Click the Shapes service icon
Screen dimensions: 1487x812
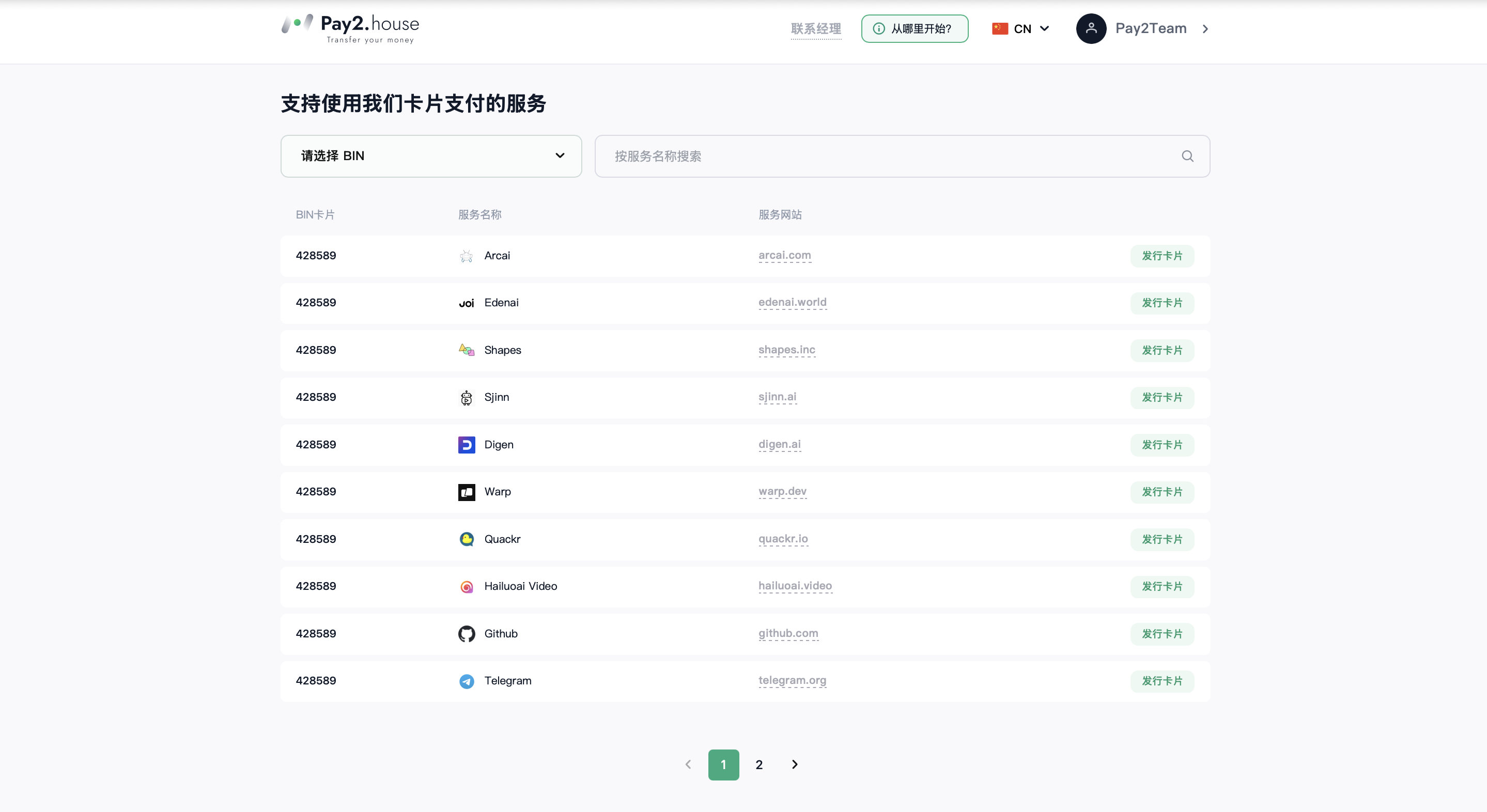click(x=467, y=350)
